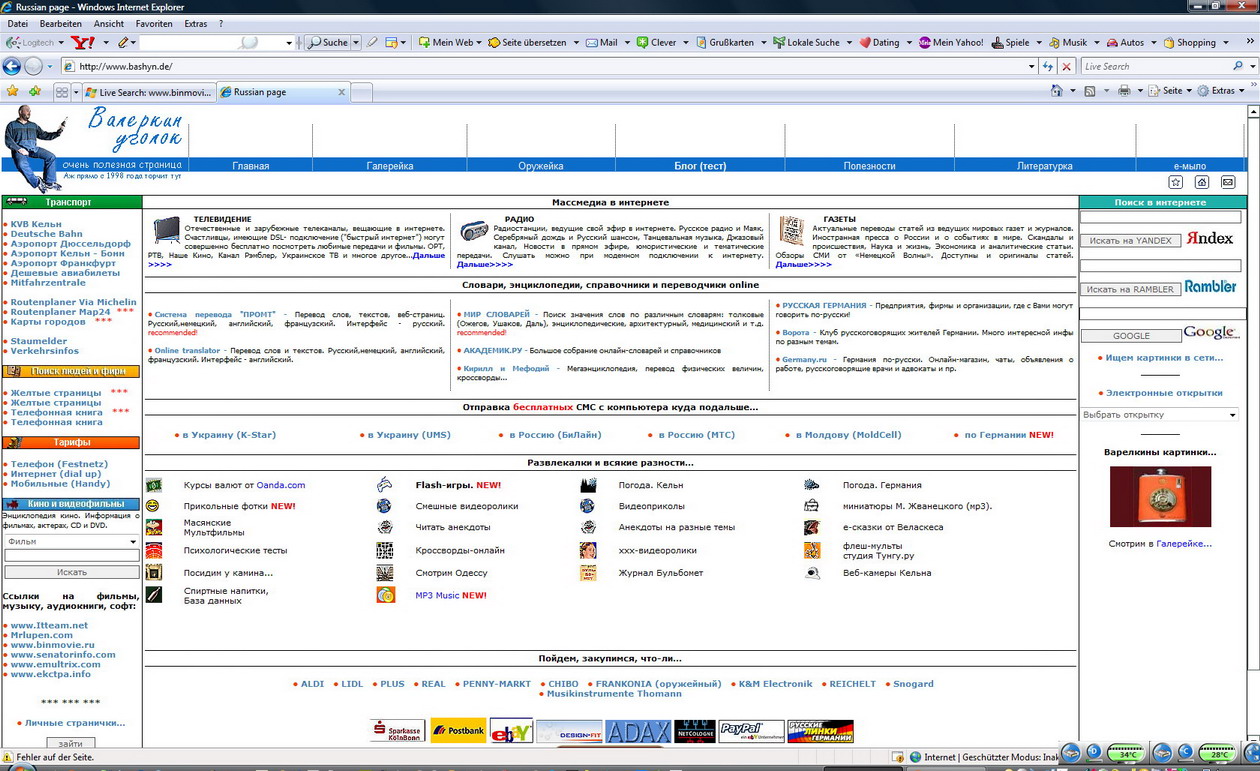The image size is (1260, 771).
Task: Open the Suche dropdown arrow
Action: coord(355,43)
